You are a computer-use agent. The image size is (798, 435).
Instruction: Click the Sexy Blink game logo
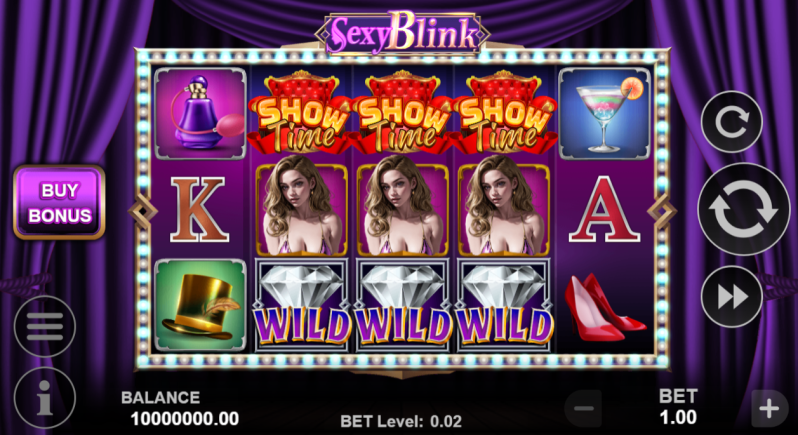pos(403,34)
